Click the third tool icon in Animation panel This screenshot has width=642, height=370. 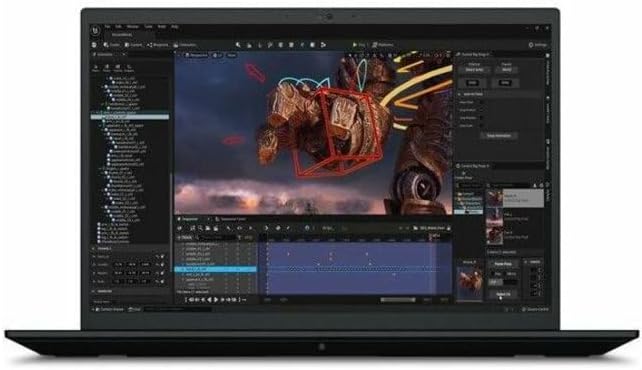(118, 68)
